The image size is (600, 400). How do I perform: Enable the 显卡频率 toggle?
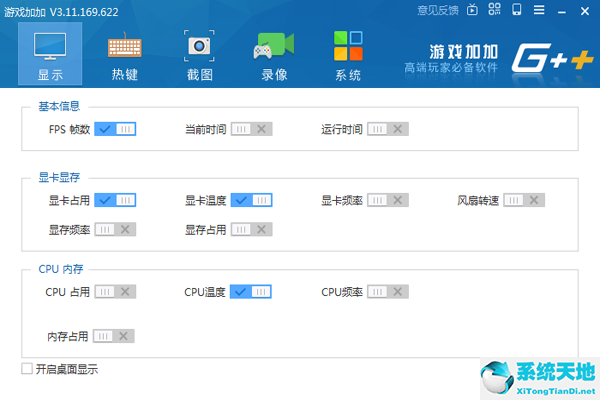388,200
